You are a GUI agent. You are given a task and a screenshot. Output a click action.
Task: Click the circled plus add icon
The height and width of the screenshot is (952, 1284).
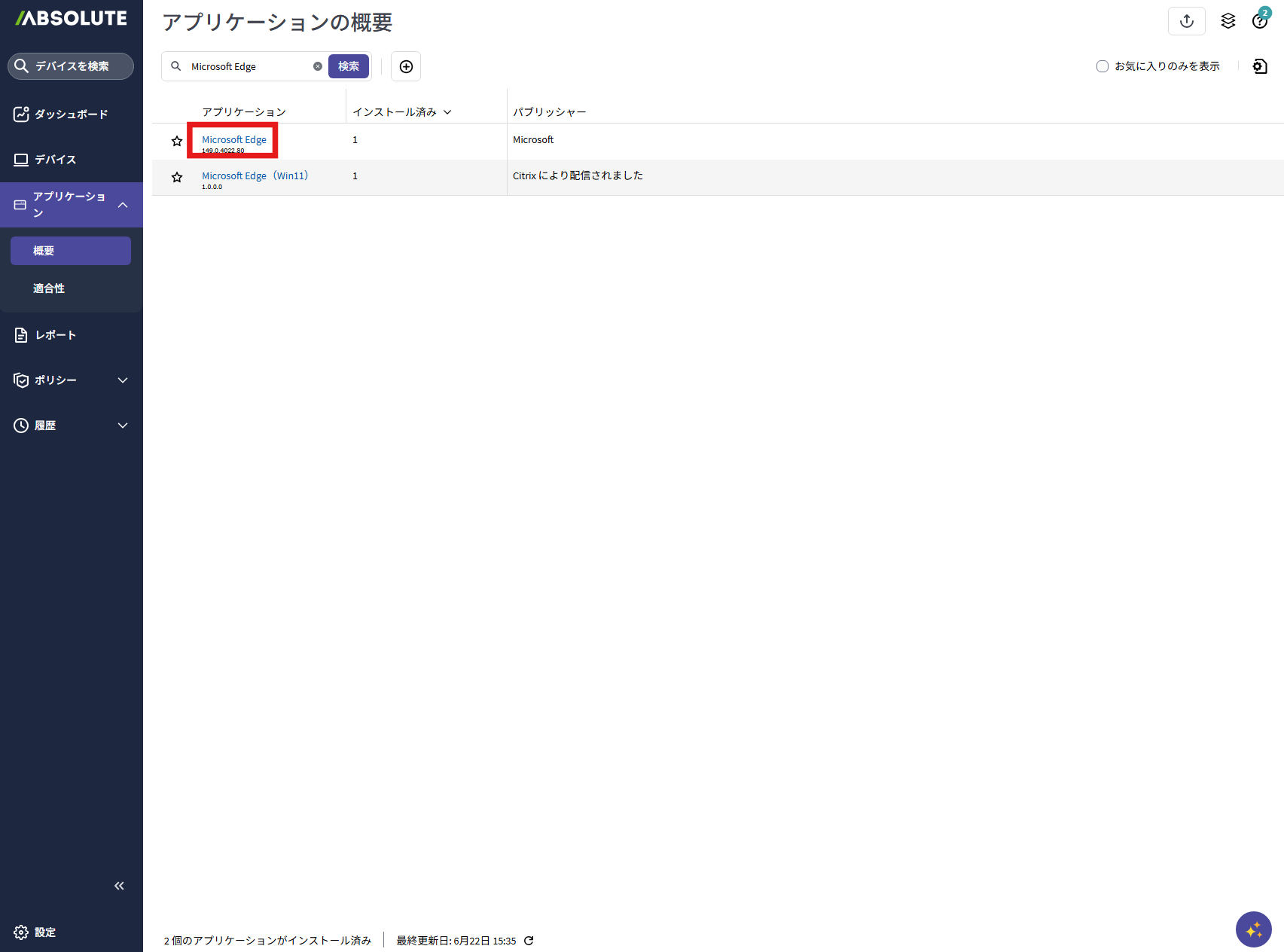point(406,66)
